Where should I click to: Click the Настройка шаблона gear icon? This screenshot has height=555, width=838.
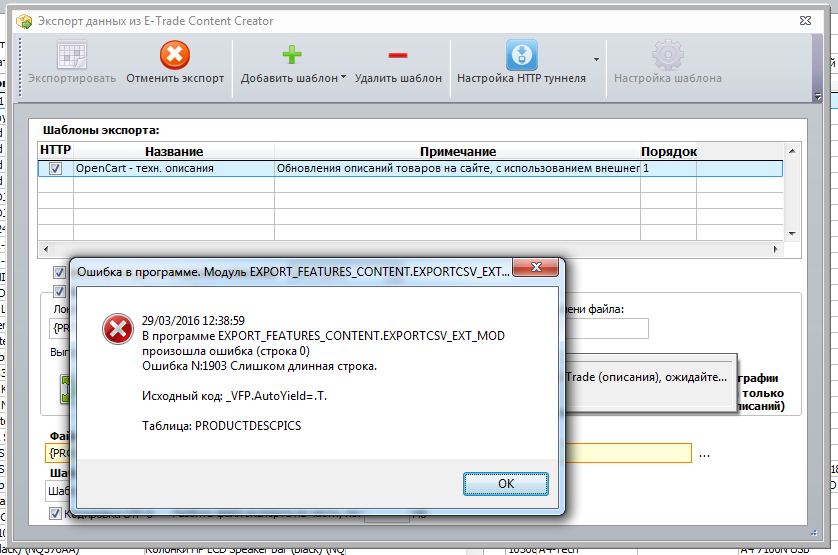tap(668, 55)
